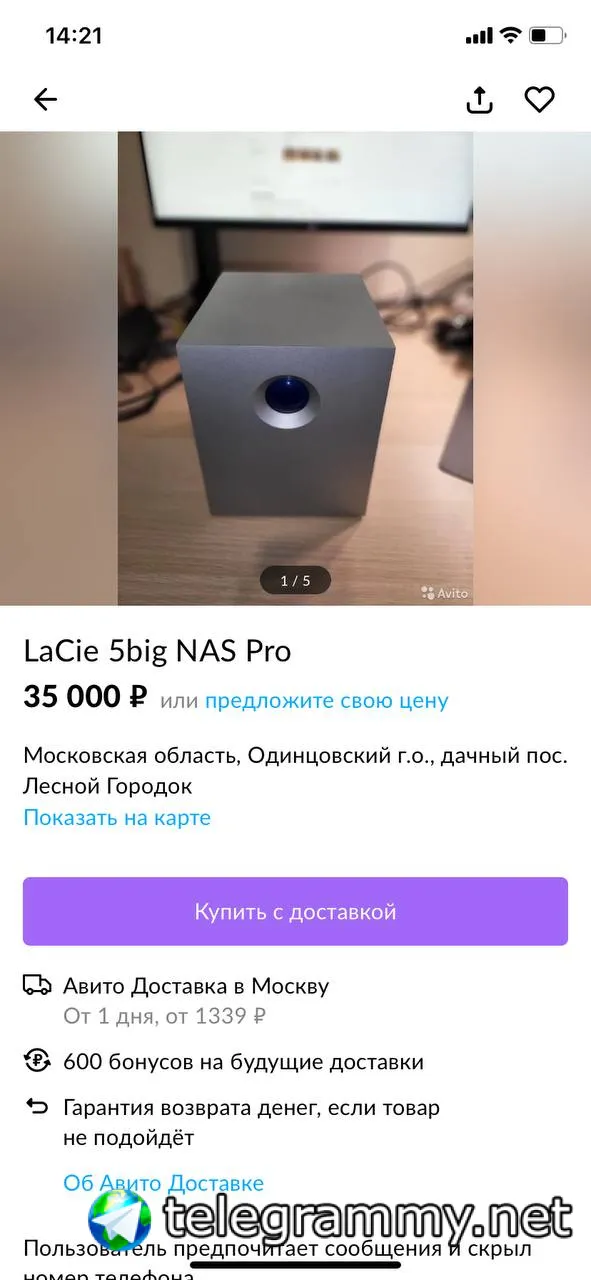This screenshot has width=591, height=1280.
Task: Tap "предложите свою цену" link
Action: [327, 701]
